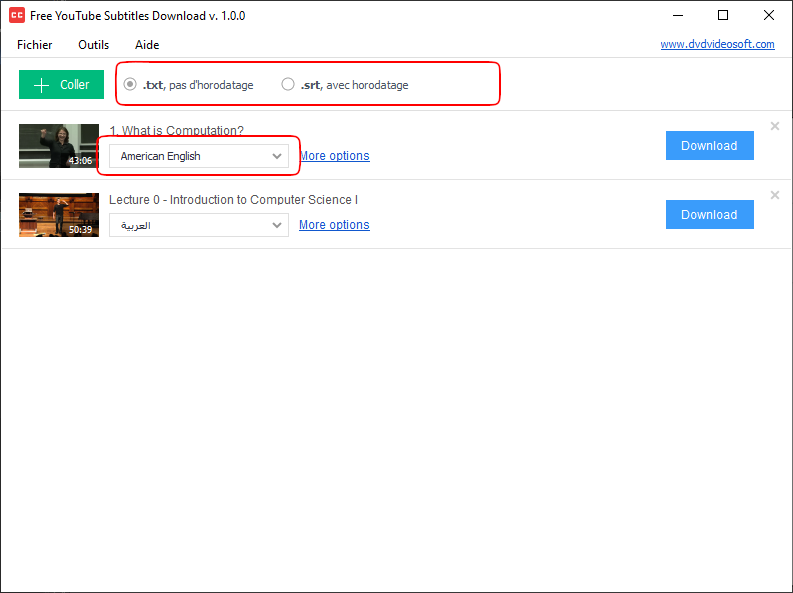This screenshot has width=793, height=593.
Task: Click 'Lecture 0 - Introduction to Computer Science I' title
Action: pyautogui.click(x=234, y=200)
